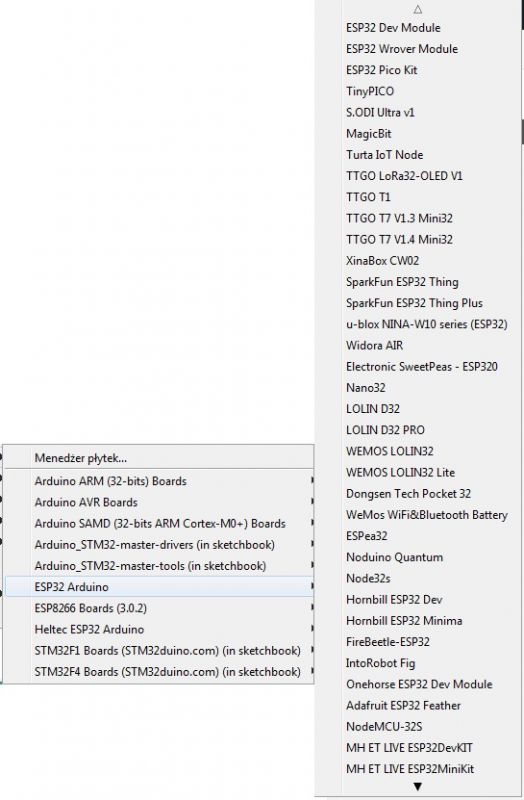Choose TTGO T7 V1.3 Mini32
The image size is (524, 800).
pos(418,218)
